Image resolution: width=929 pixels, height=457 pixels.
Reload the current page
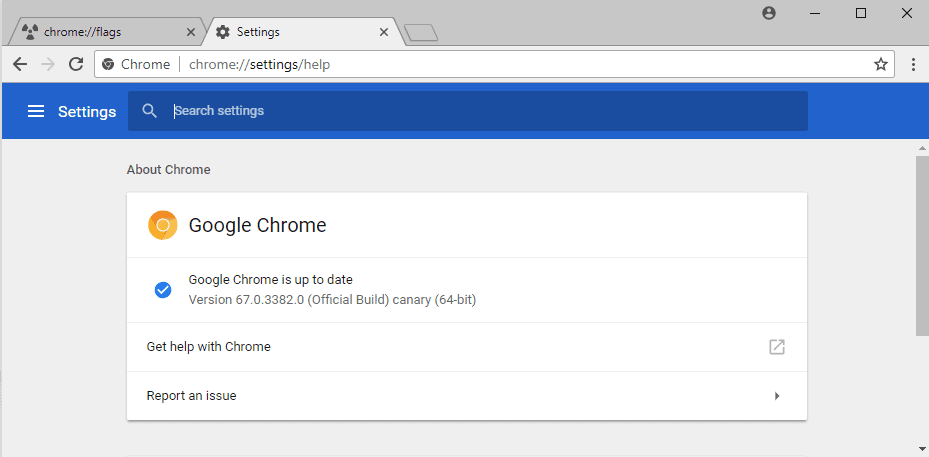[76, 64]
